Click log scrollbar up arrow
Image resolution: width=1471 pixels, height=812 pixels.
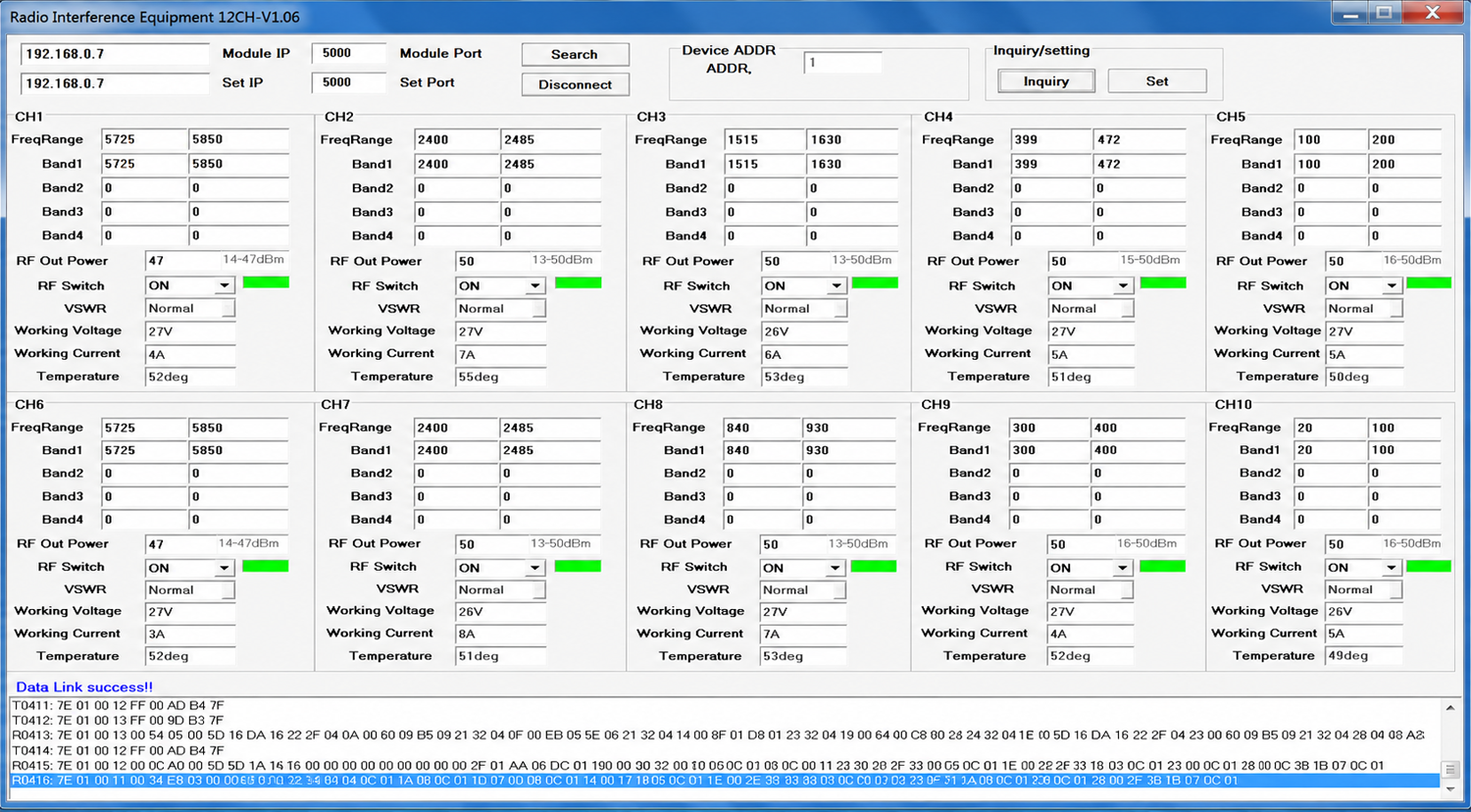pyautogui.click(x=1450, y=707)
